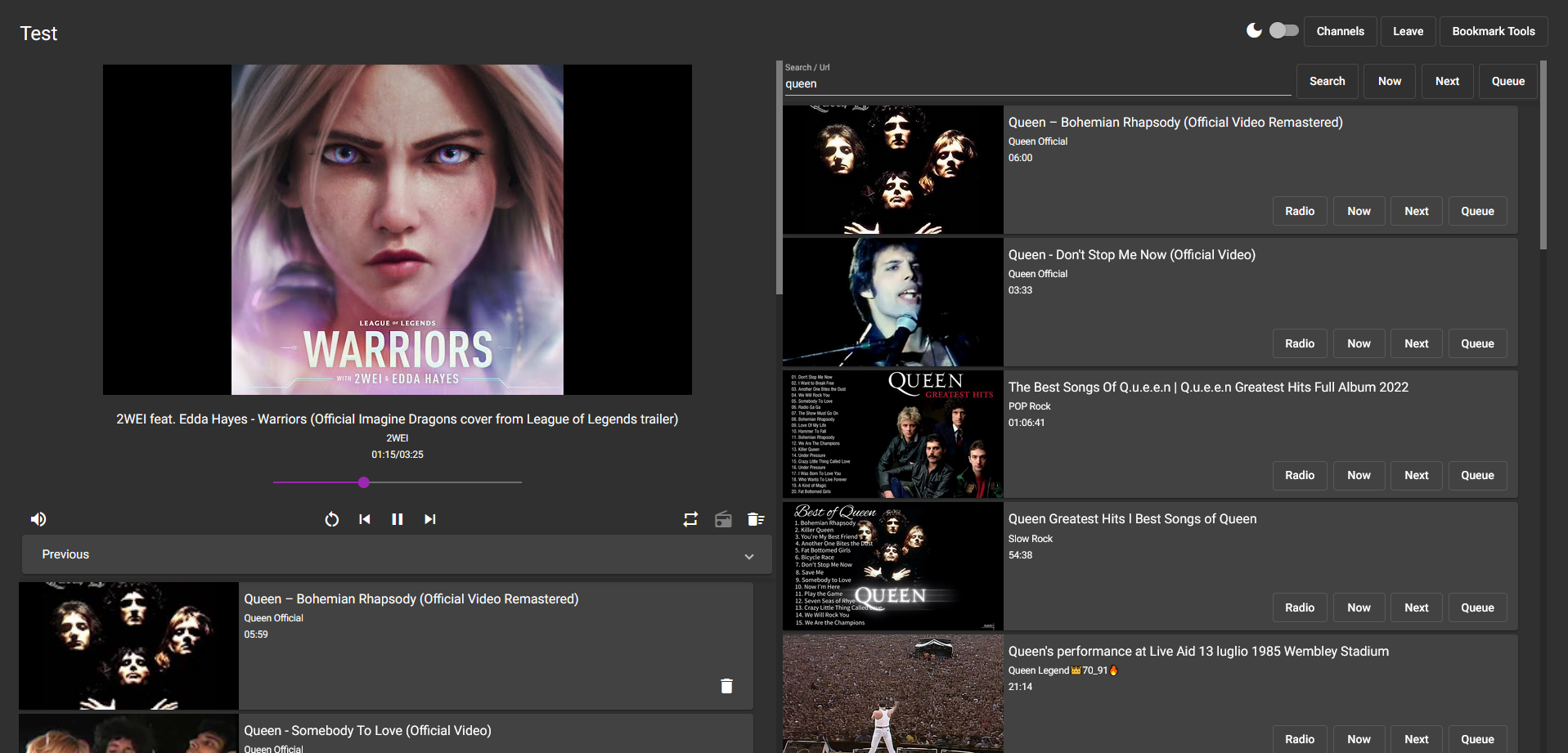Queue Q.u.e.e.n Greatest Hits Full Album 2022

(1478, 475)
